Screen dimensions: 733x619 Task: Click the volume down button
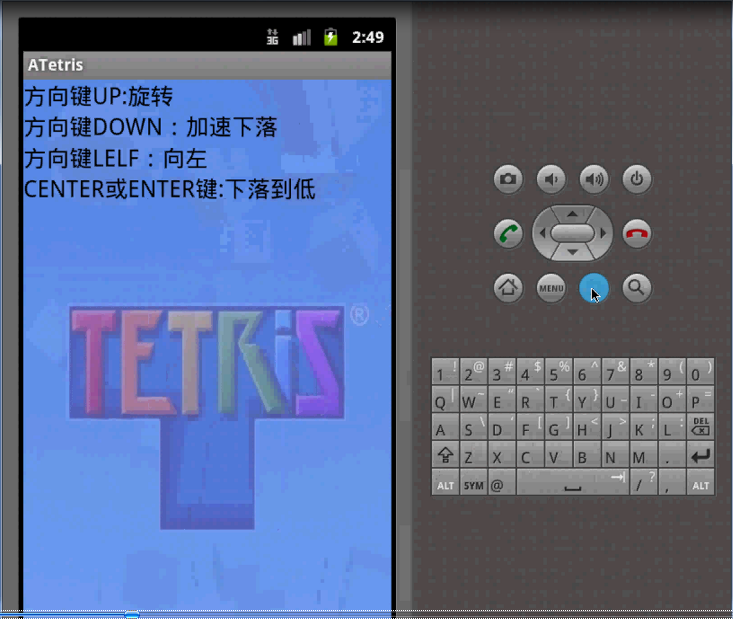[x=551, y=179]
